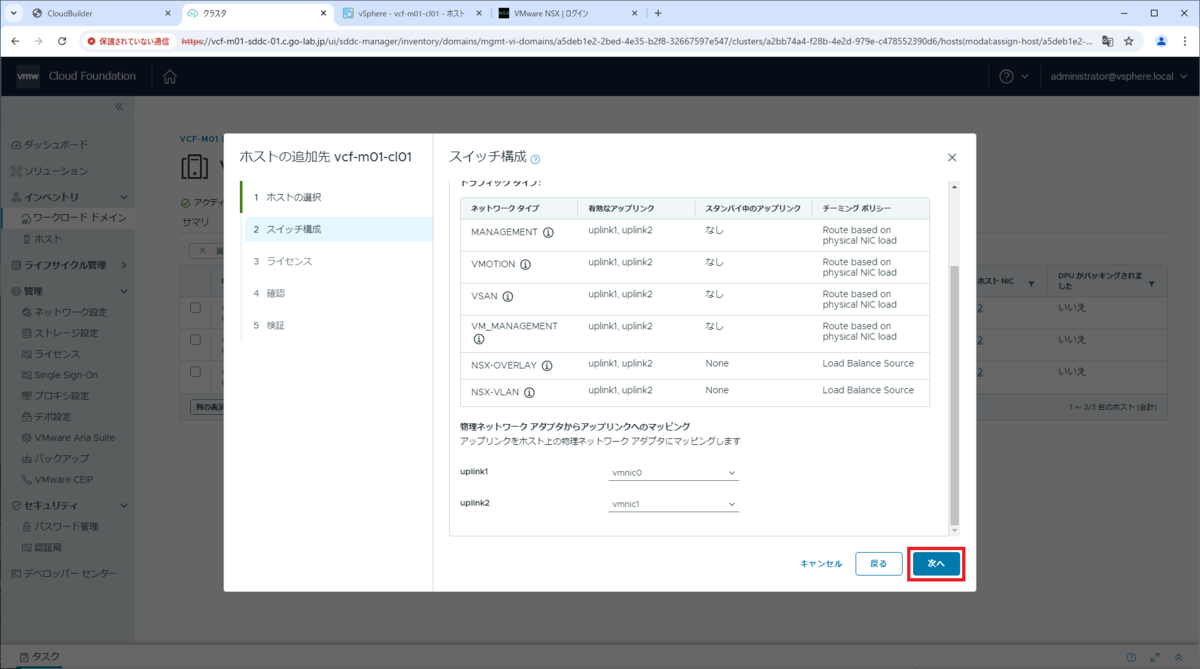1200x669 pixels.
Task: Open the uplink2 vmnic1 dropdown
Action: (x=673, y=505)
